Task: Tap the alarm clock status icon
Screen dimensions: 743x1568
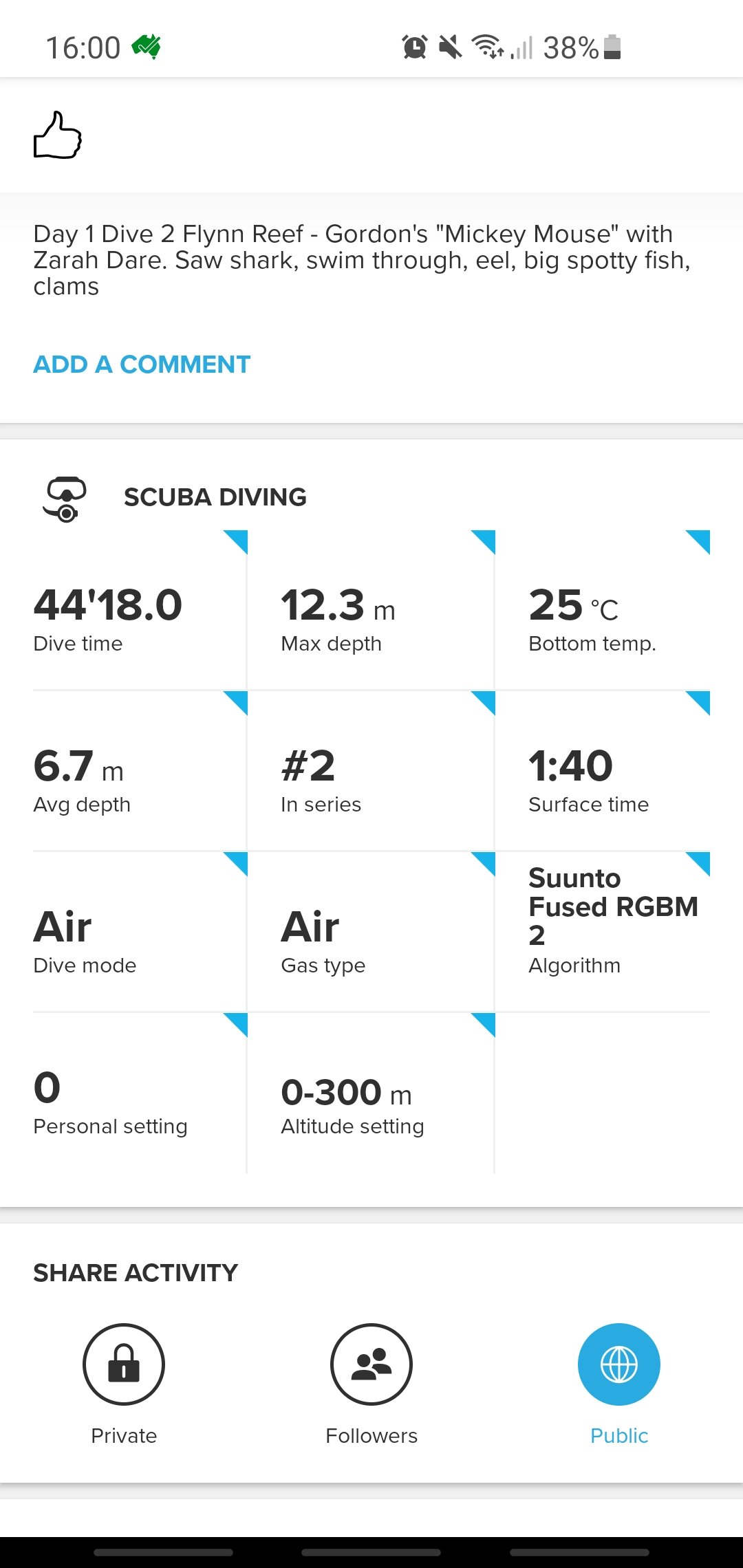Action: (414, 47)
